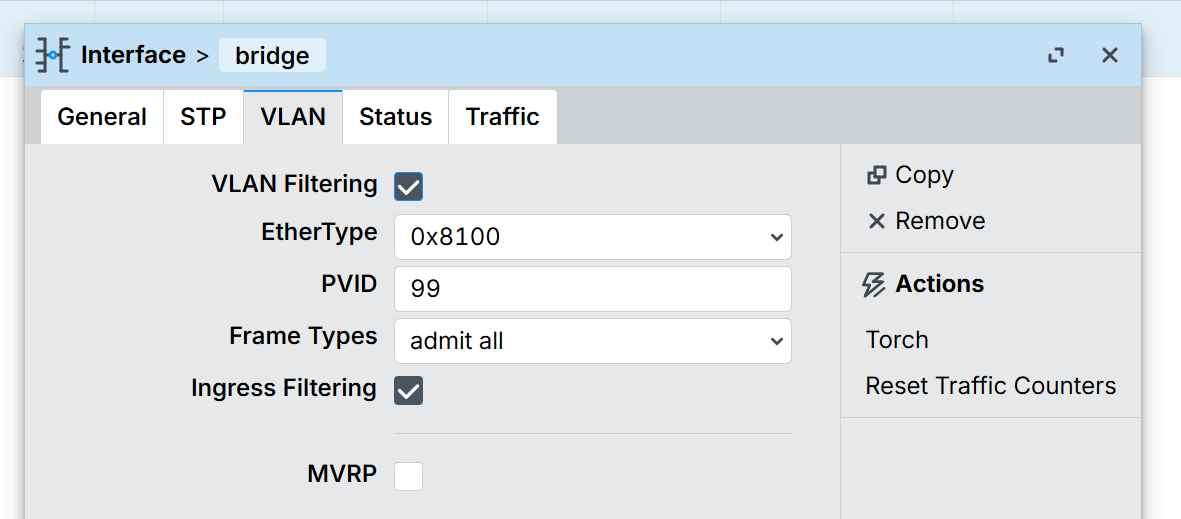The height and width of the screenshot is (519, 1181).
Task: Open the Frame Types dropdown
Action: coord(592,341)
